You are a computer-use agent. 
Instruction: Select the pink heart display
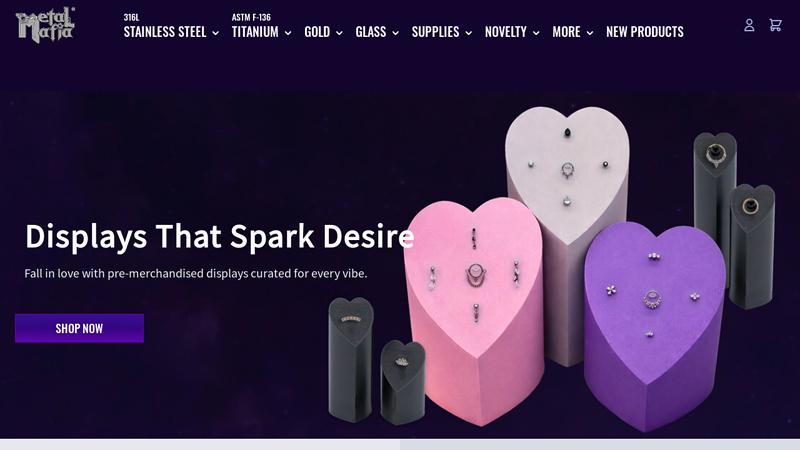click(x=474, y=311)
